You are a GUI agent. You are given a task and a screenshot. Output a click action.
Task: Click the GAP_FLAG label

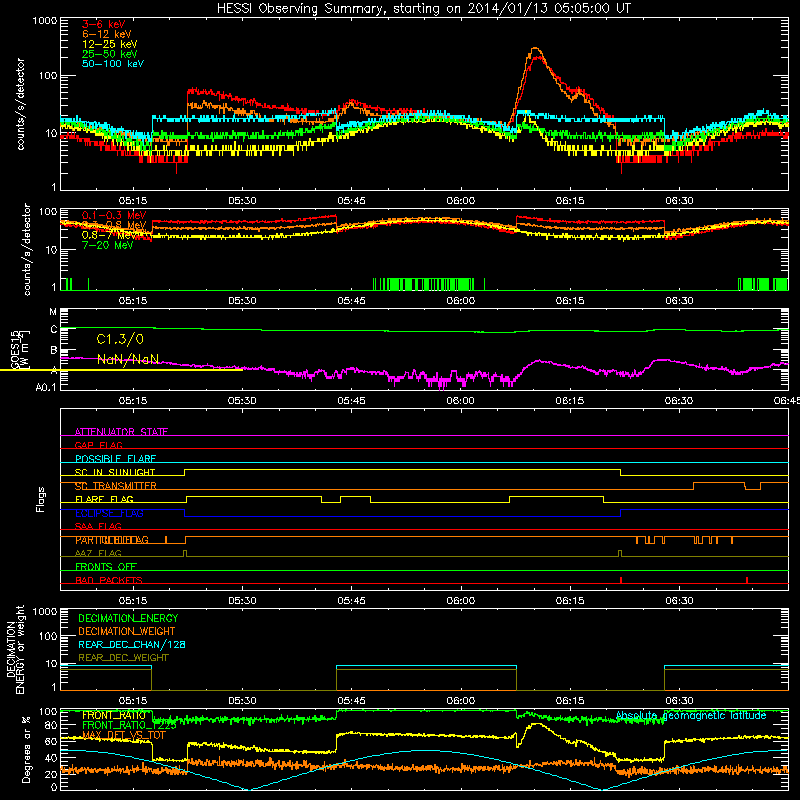98,445
